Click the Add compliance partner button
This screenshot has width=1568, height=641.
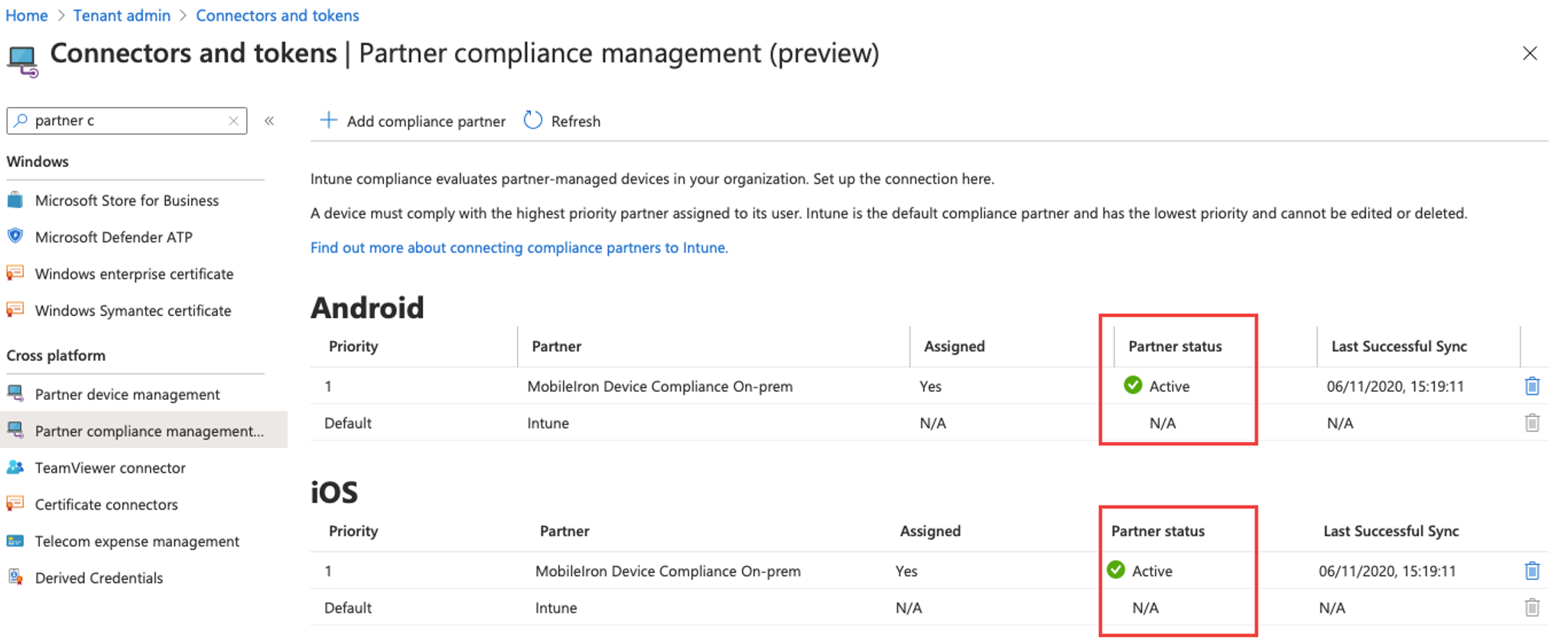coord(413,121)
